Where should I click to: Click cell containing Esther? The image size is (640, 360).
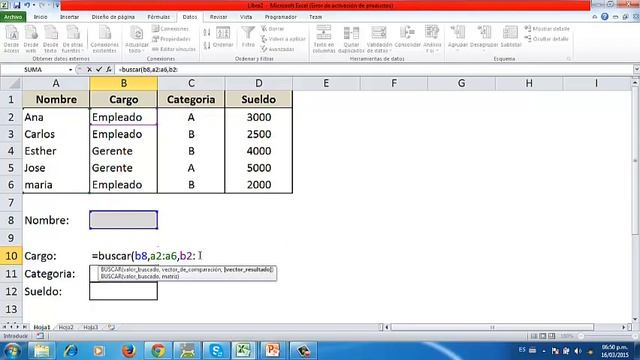56,151
